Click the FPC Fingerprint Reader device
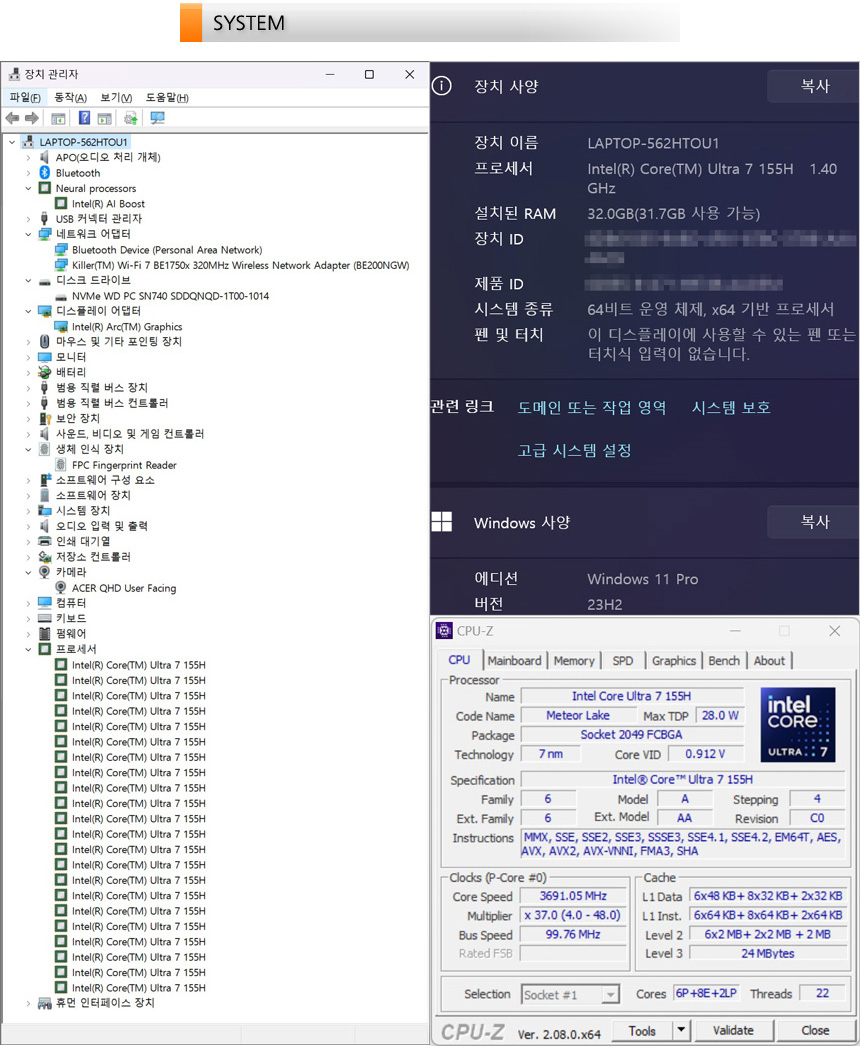This screenshot has height=1048, width=860. click(x=124, y=465)
